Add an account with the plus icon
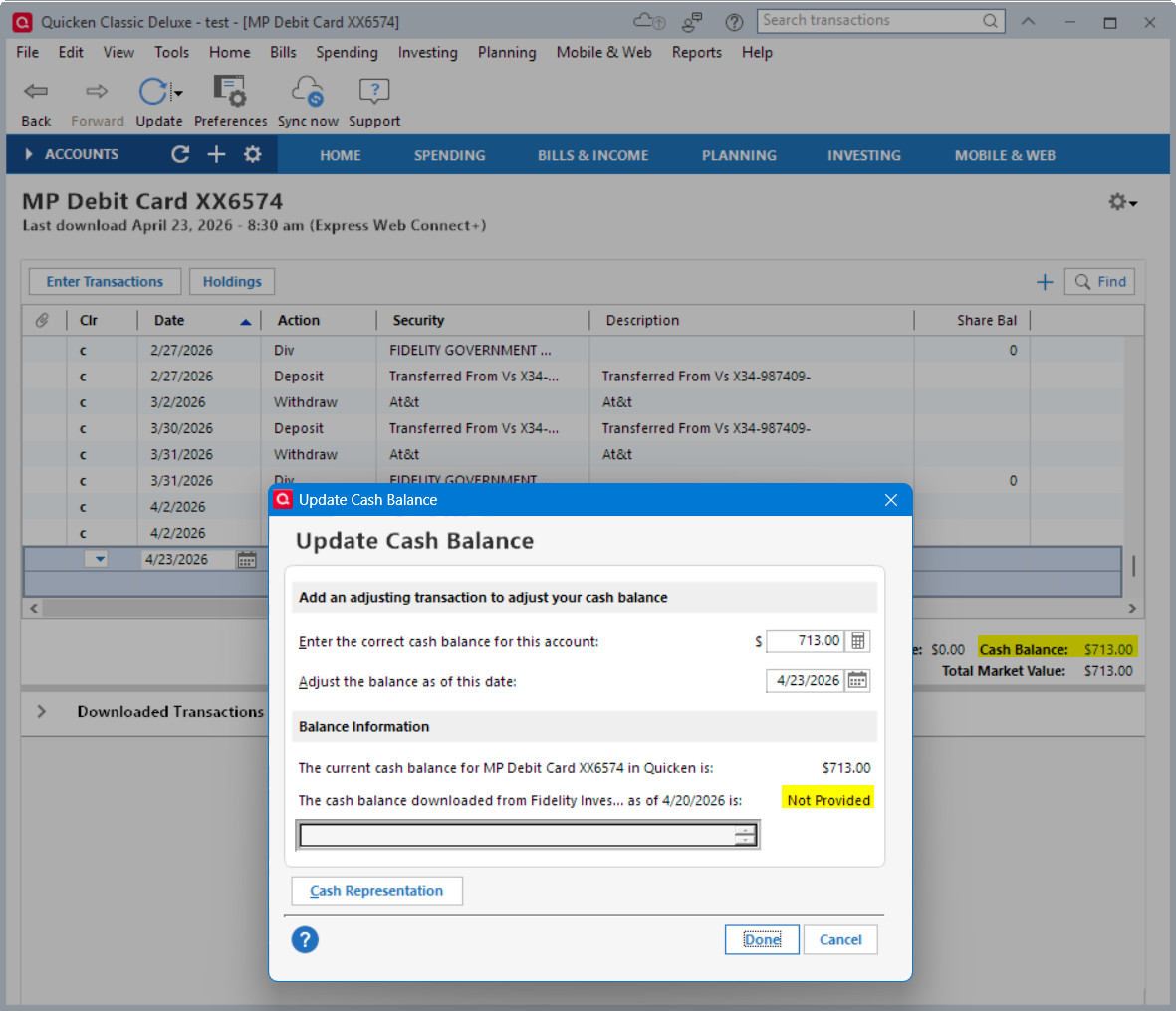Viewport: 1176px width, 1011px height. pos(216,154)
